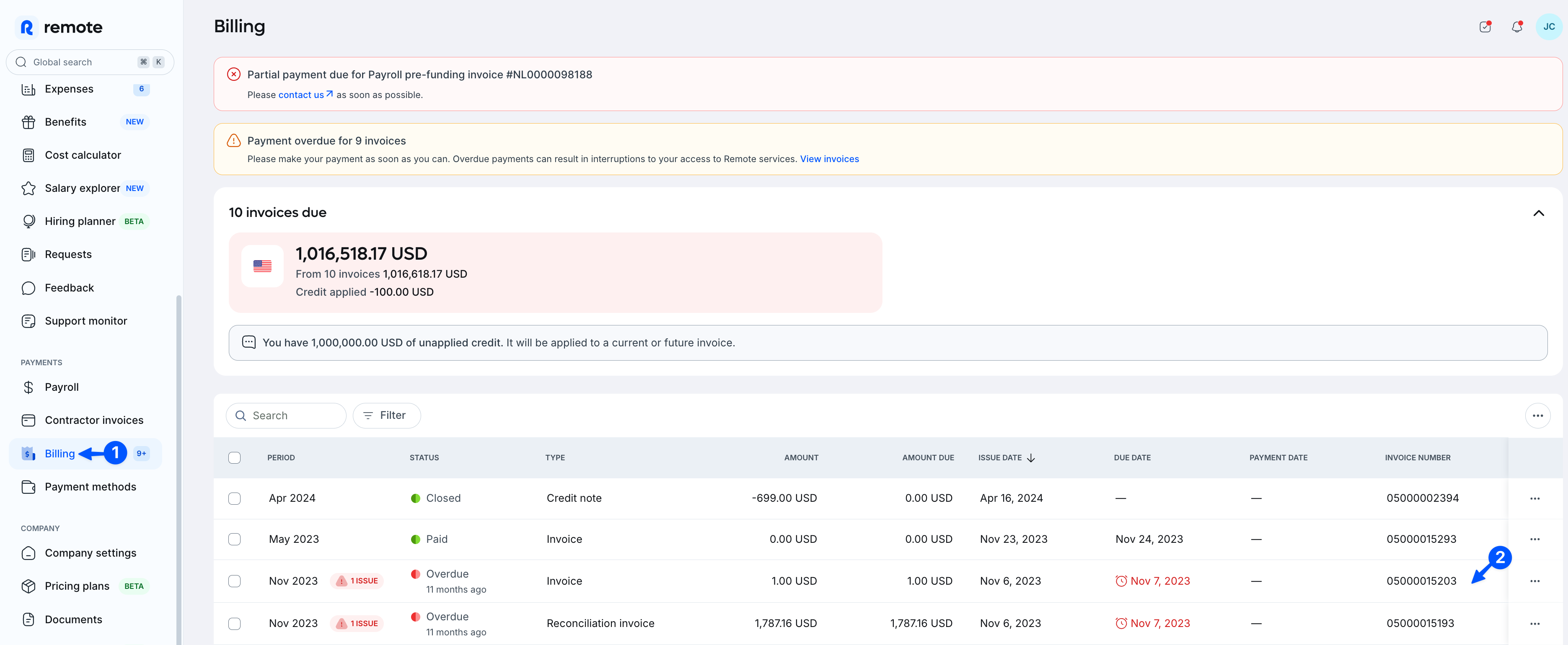This screenshot has height=645, width=1568.
Task: Click the View invoices link
Action: click(x=829, y=159)
